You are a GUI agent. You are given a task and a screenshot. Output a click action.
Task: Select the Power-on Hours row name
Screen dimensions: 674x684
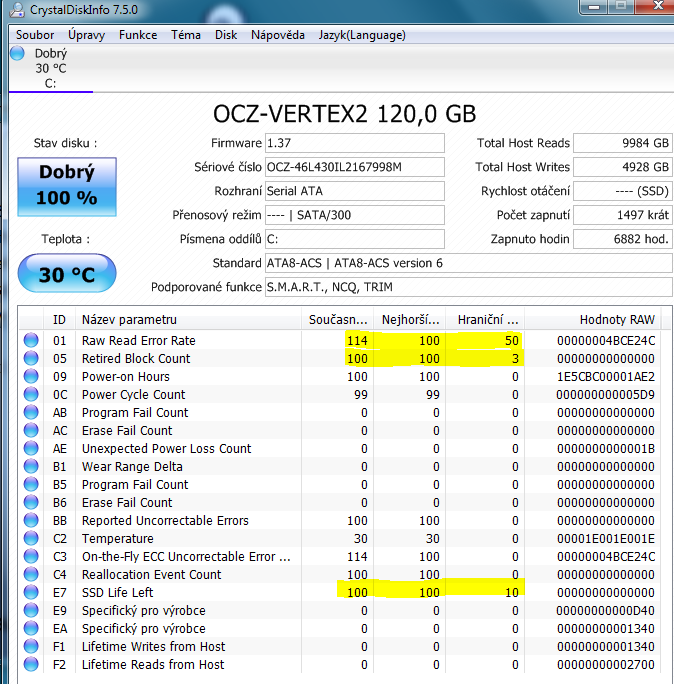(x=126, y=376)
